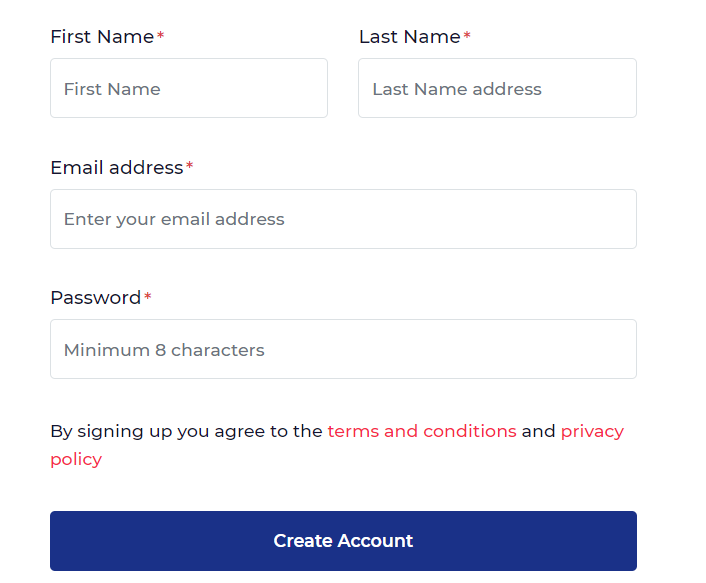Image resolution: width=706 pixels, height=583 pixels.
Task: Click the 'By signing up you agree' text
Action: click(186, 431)
